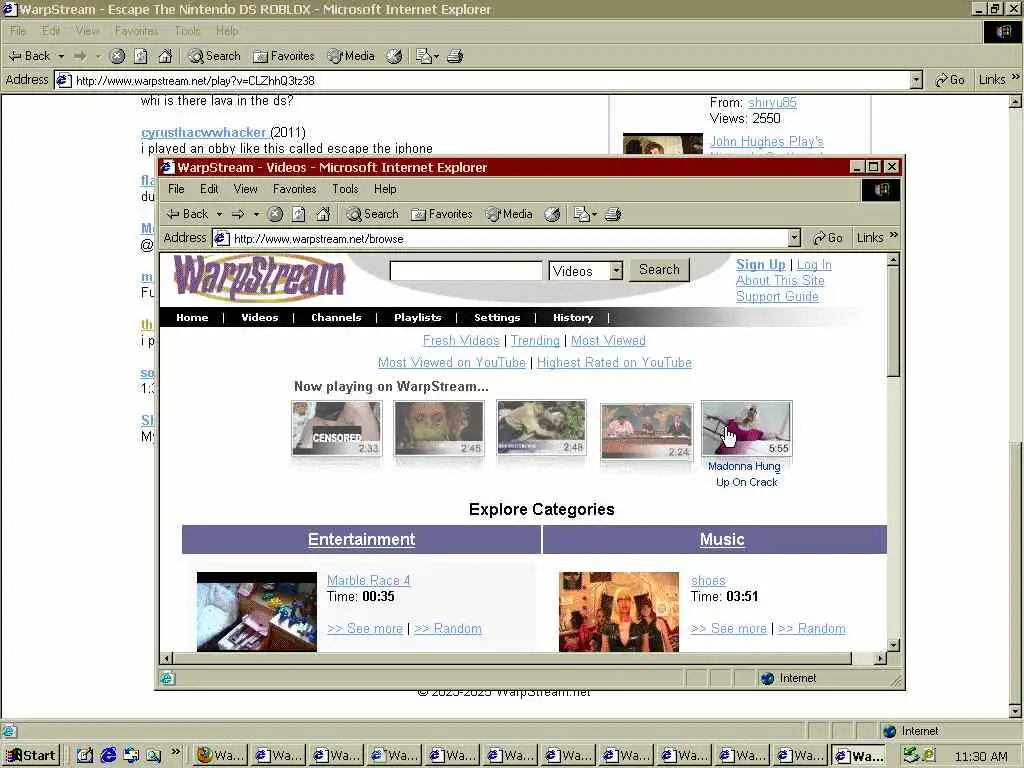Viewport: 1024px width, 768px height.
Task: Open Favorites in background Roblox window toolbar
Action: point(283,56)
